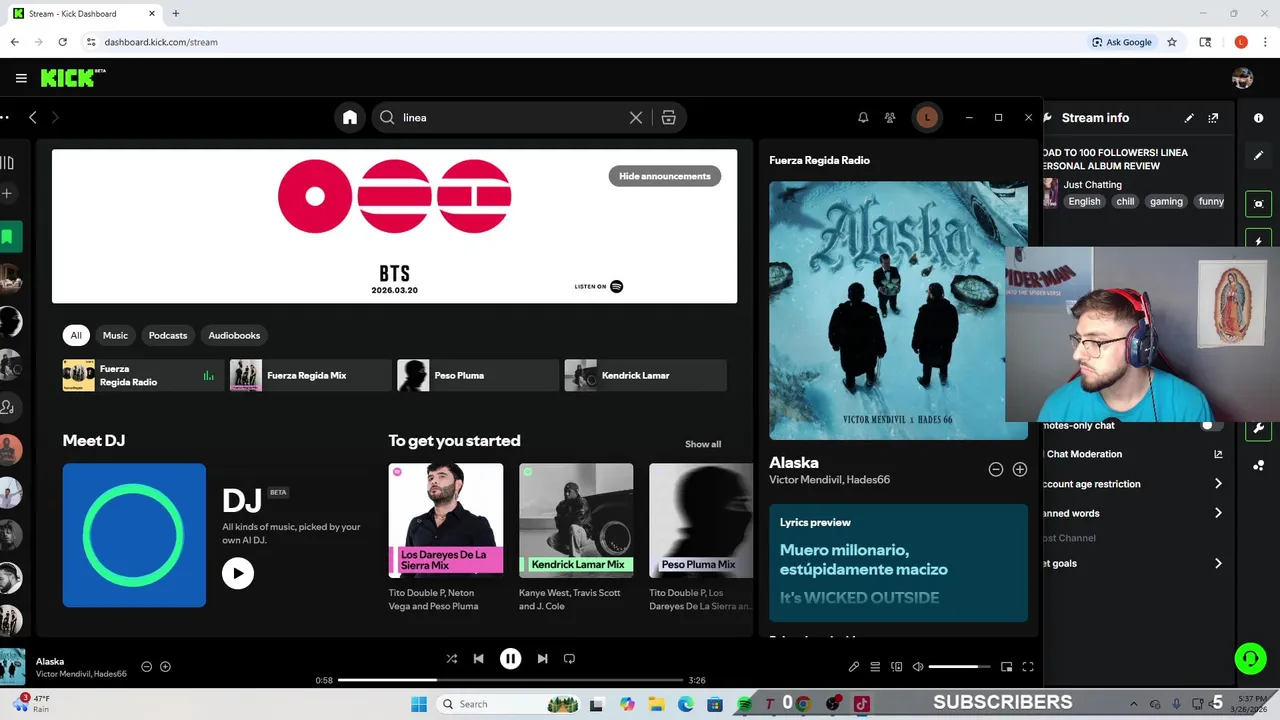Open Peso Pluma shortcut tile
Image resolution: width=1280 pixels, height=720 pixels.
tap(477, 376)
